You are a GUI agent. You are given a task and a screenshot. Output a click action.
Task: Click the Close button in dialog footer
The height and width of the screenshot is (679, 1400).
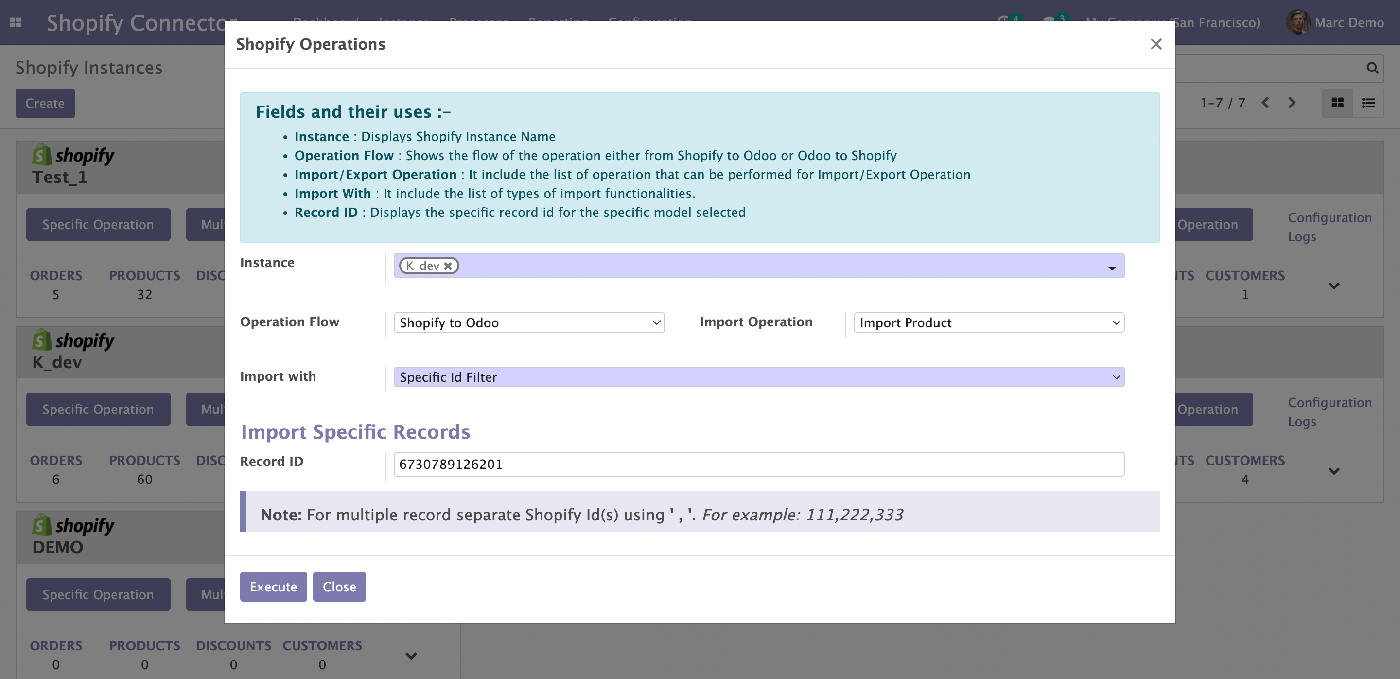tap(339, 587)
